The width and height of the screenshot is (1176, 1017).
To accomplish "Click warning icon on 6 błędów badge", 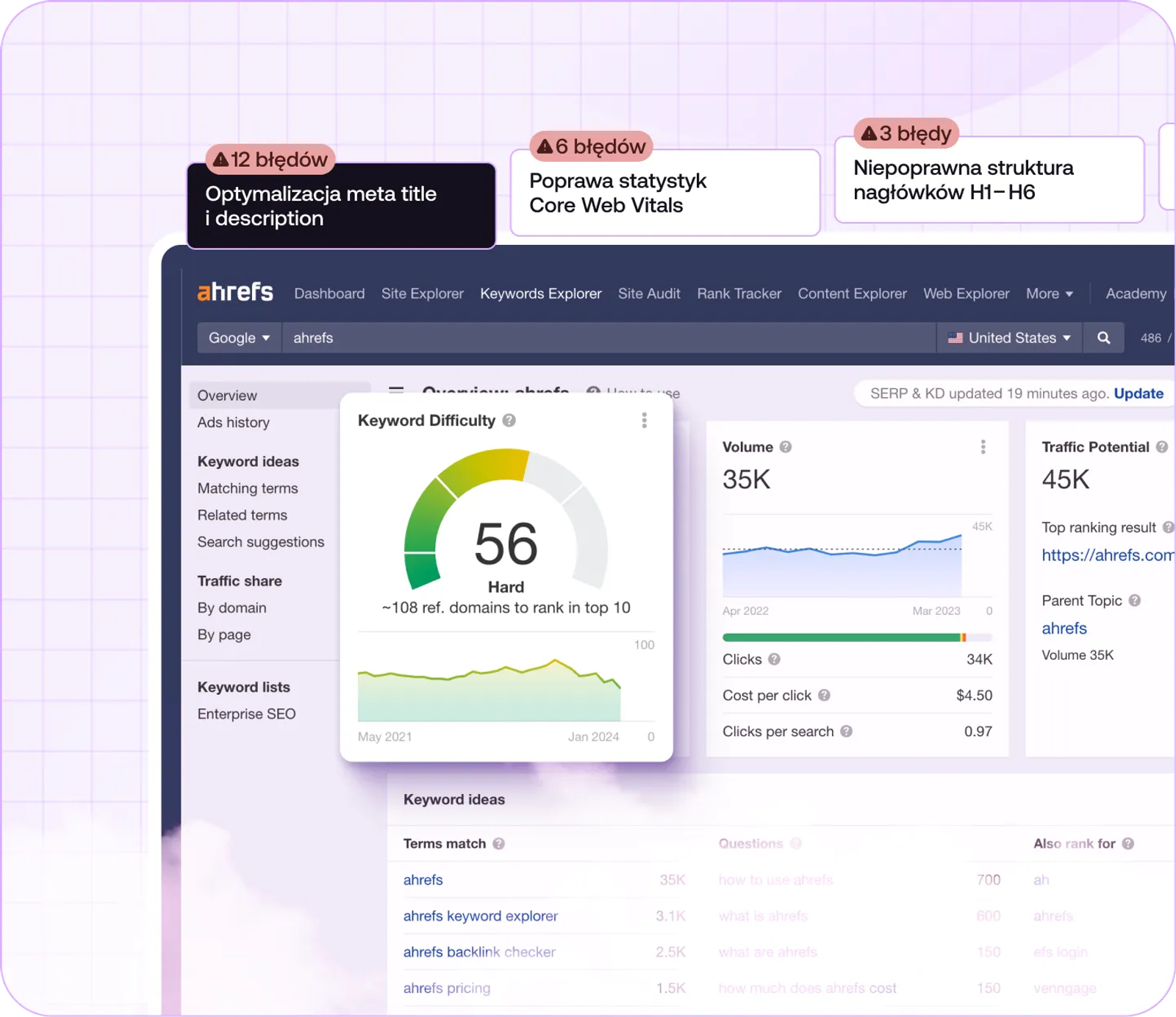I will coord(545,146).
